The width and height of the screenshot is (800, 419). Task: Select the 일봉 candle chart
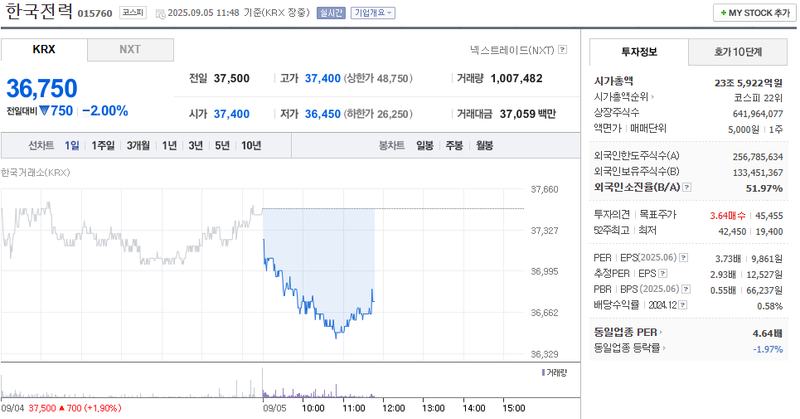(x=425, y=146)
